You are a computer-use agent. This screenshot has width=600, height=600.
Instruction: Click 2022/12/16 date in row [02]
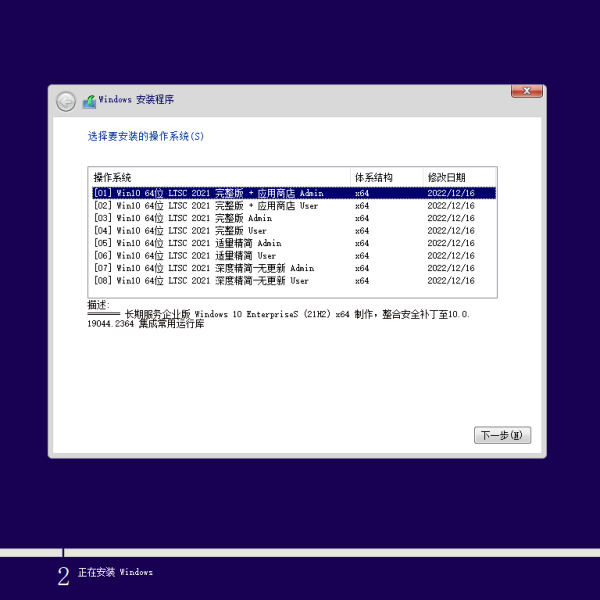[x=451, y=205]
